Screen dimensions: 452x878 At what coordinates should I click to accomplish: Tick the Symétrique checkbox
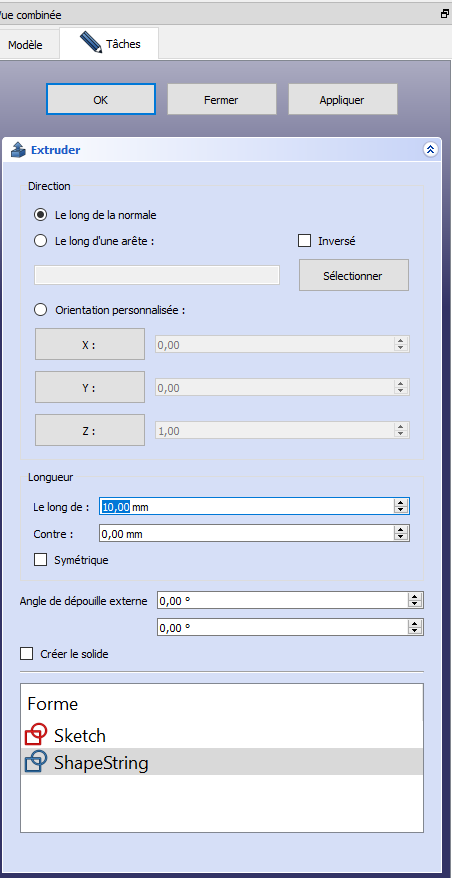click(x=40, y=559)
